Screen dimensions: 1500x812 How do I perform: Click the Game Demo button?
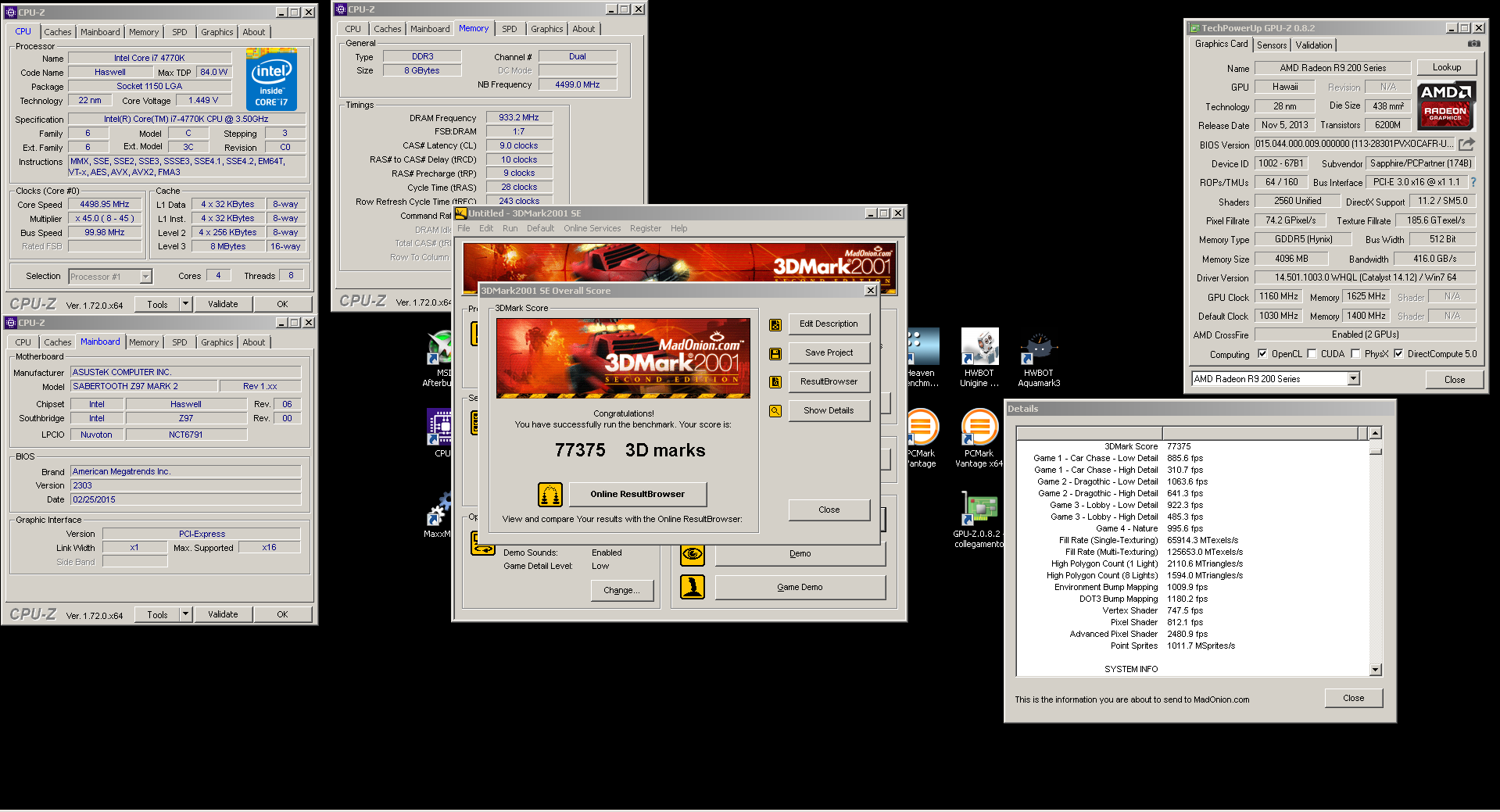point(800,587)
